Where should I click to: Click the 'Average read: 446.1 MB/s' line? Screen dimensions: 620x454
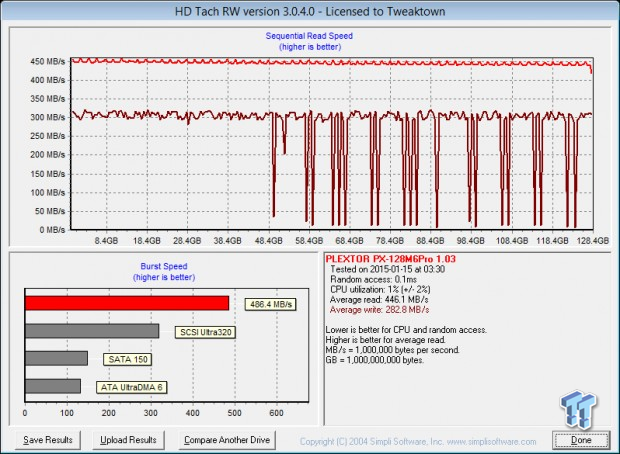tap(379, 300)
